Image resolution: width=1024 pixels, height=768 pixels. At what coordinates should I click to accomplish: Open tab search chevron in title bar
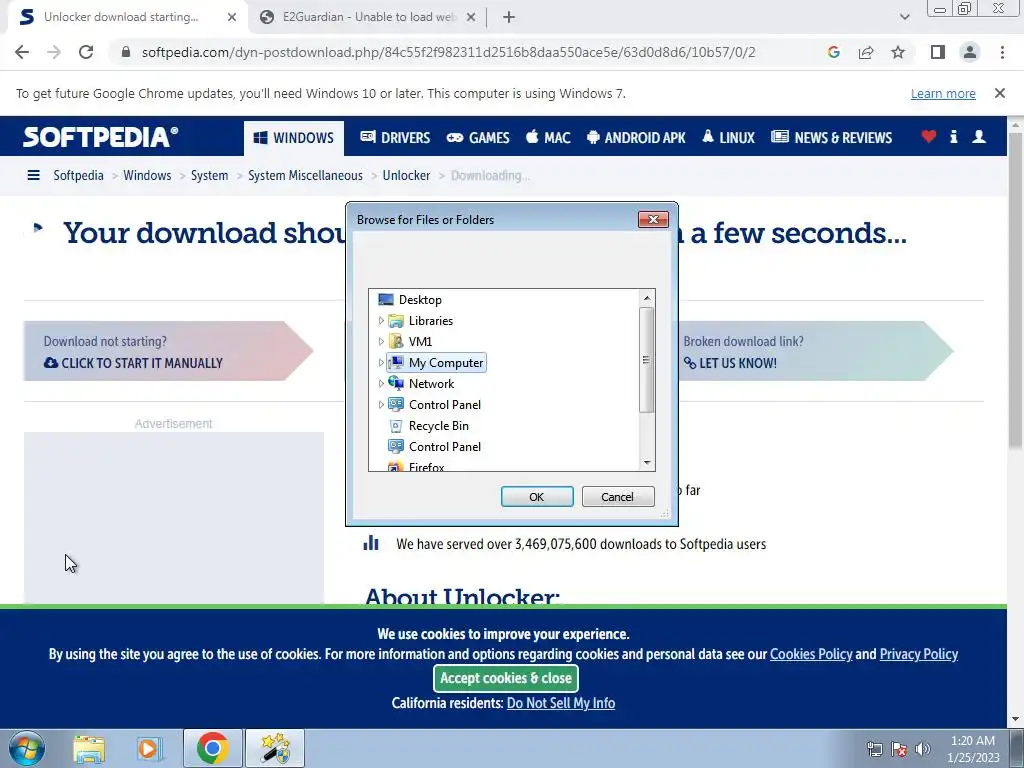tap(904, 18)
